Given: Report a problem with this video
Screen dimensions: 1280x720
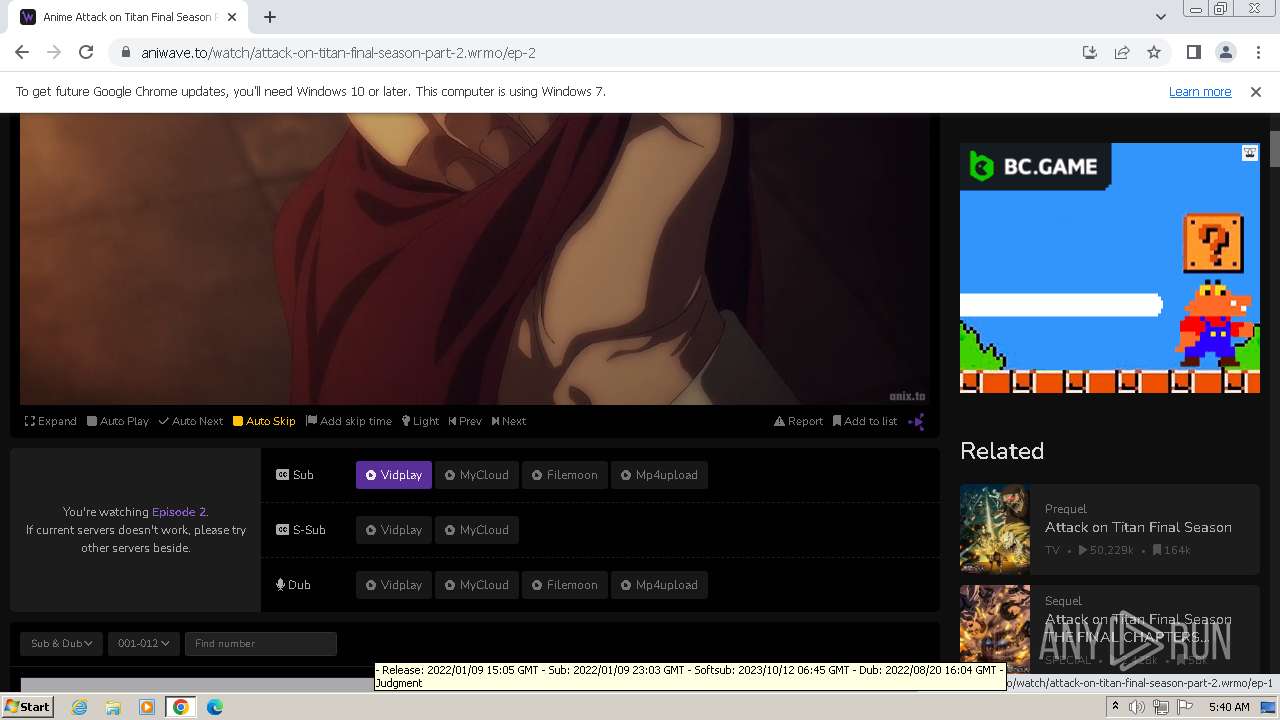Looking at the screenshot, I should 799,421.
